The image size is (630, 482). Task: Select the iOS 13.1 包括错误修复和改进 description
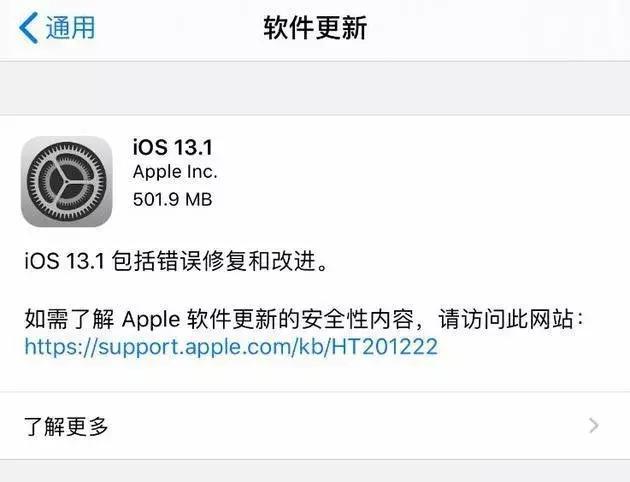click(x=177, y=261)
